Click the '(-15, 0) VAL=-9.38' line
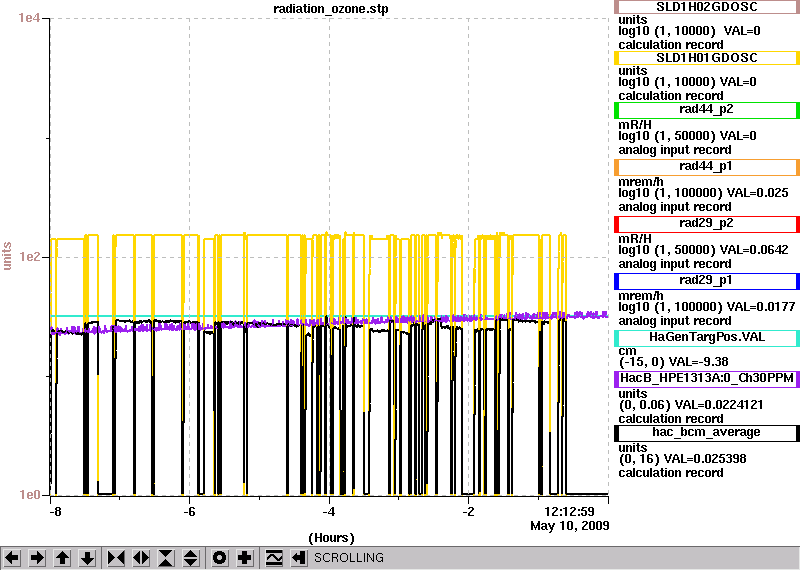This screenshot has height=570, width=800. tap(673, 362)
